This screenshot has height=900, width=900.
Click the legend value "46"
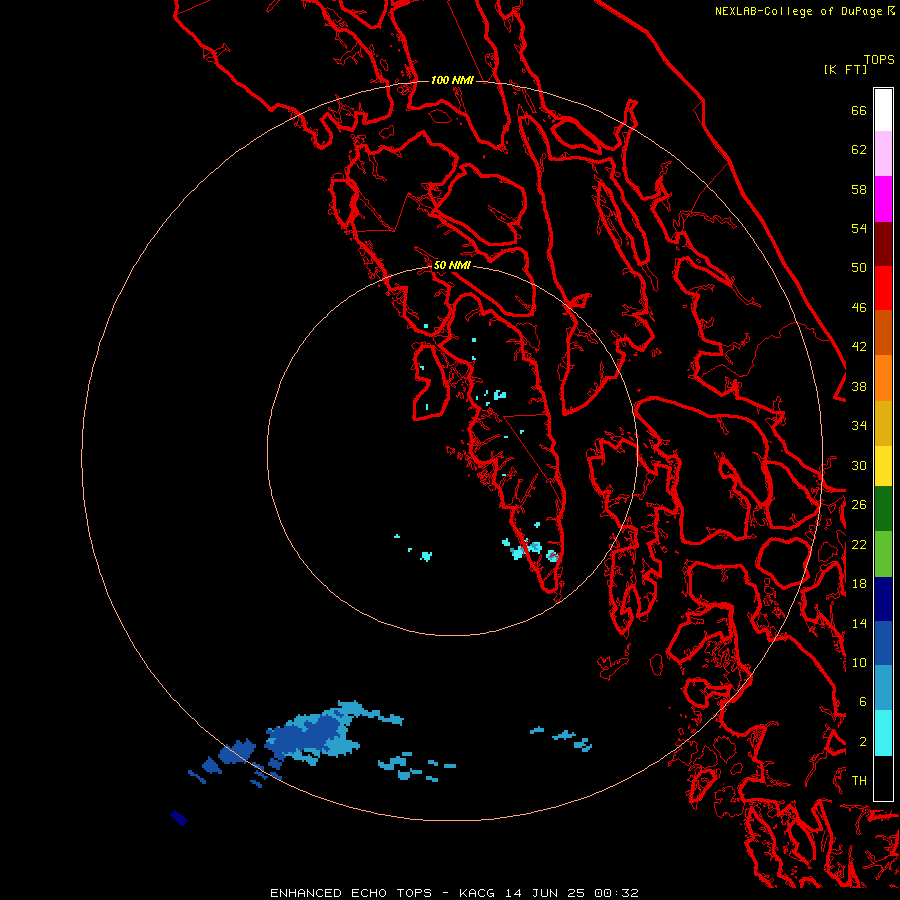click(x=859, y=308)
